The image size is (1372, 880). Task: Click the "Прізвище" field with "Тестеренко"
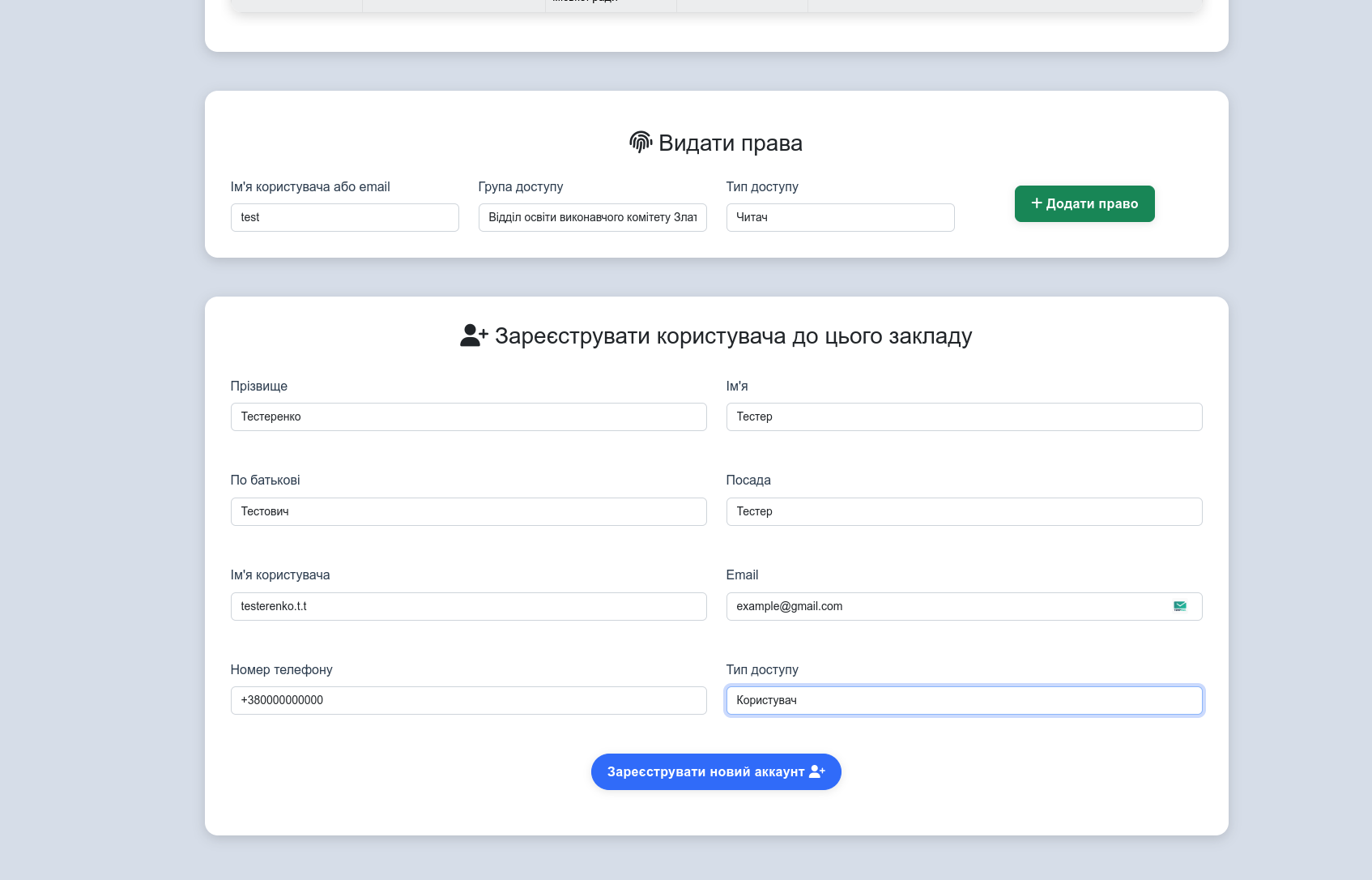coord(468,417)
